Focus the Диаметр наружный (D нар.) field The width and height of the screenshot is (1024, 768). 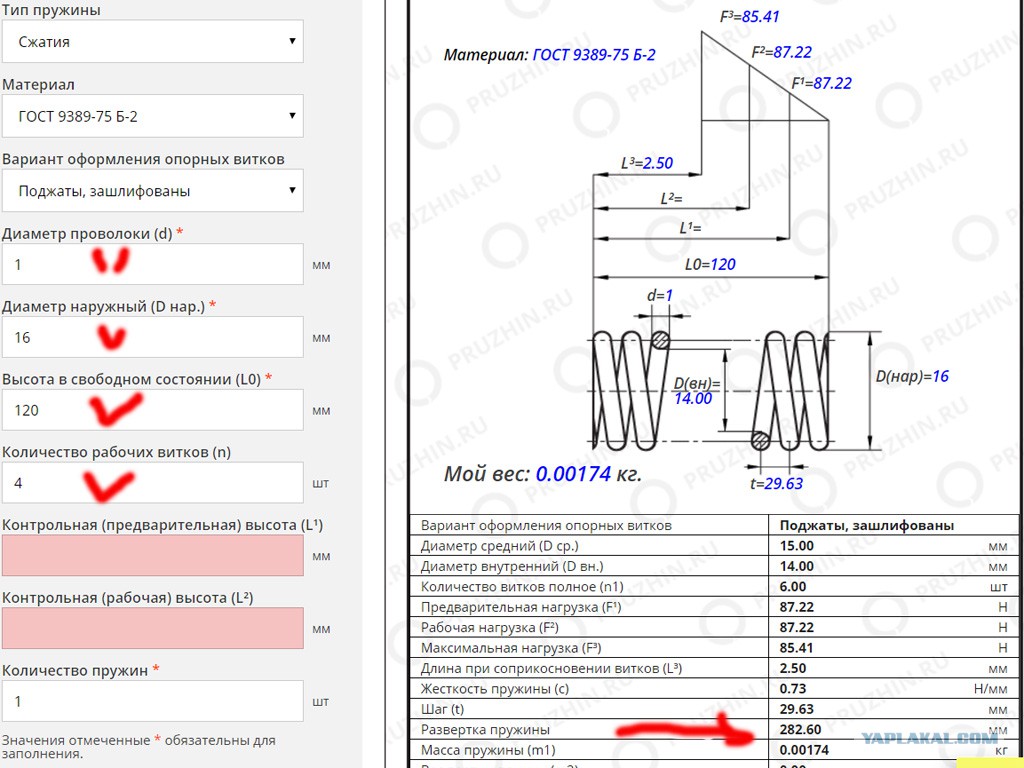[x=152, y=337]
